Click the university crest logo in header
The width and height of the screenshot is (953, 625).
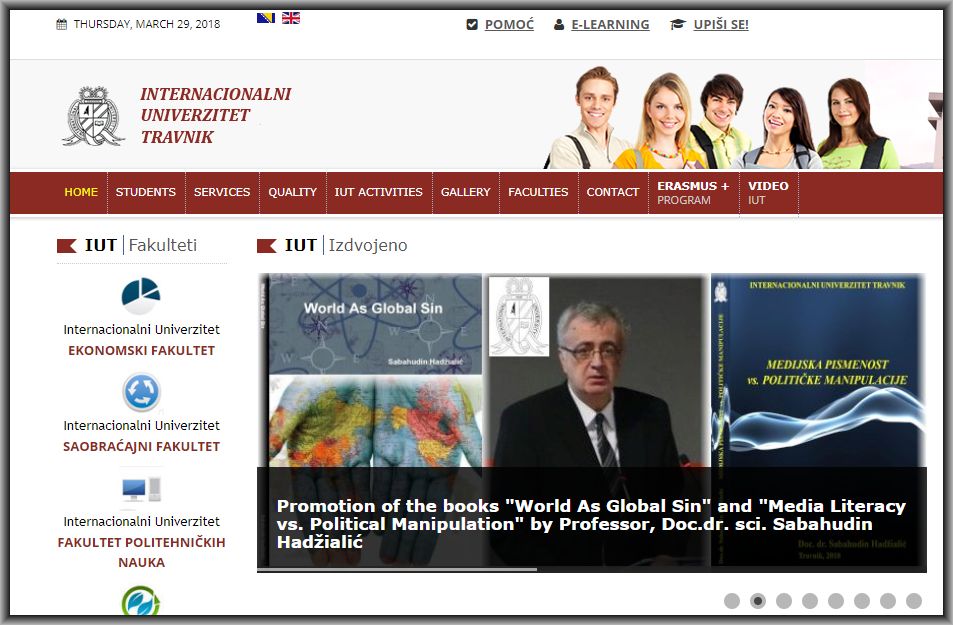point(93,116)
